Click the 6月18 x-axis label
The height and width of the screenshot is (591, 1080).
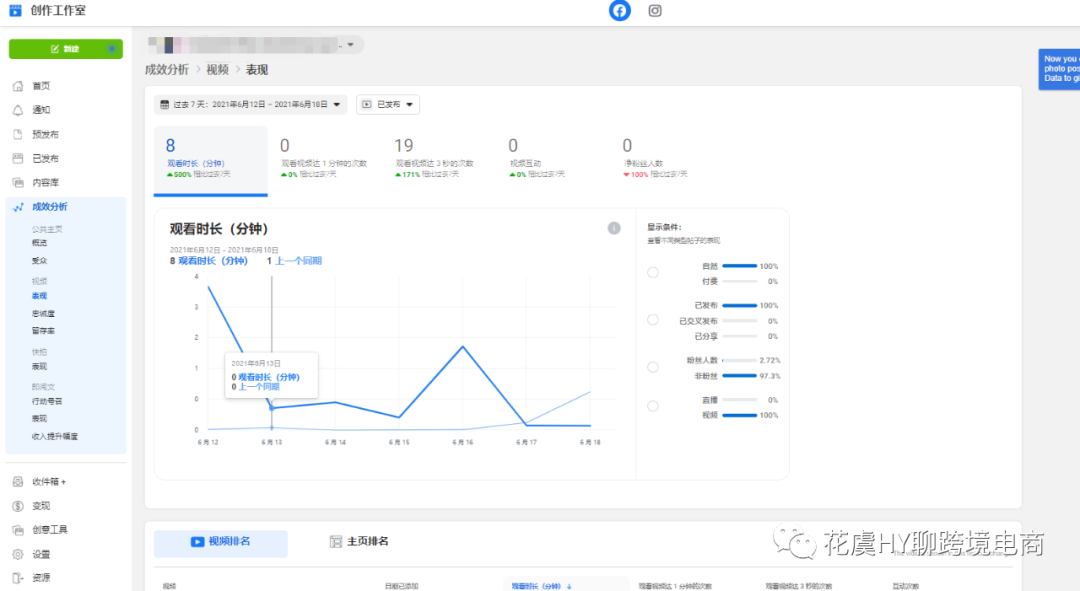(590, 442)
